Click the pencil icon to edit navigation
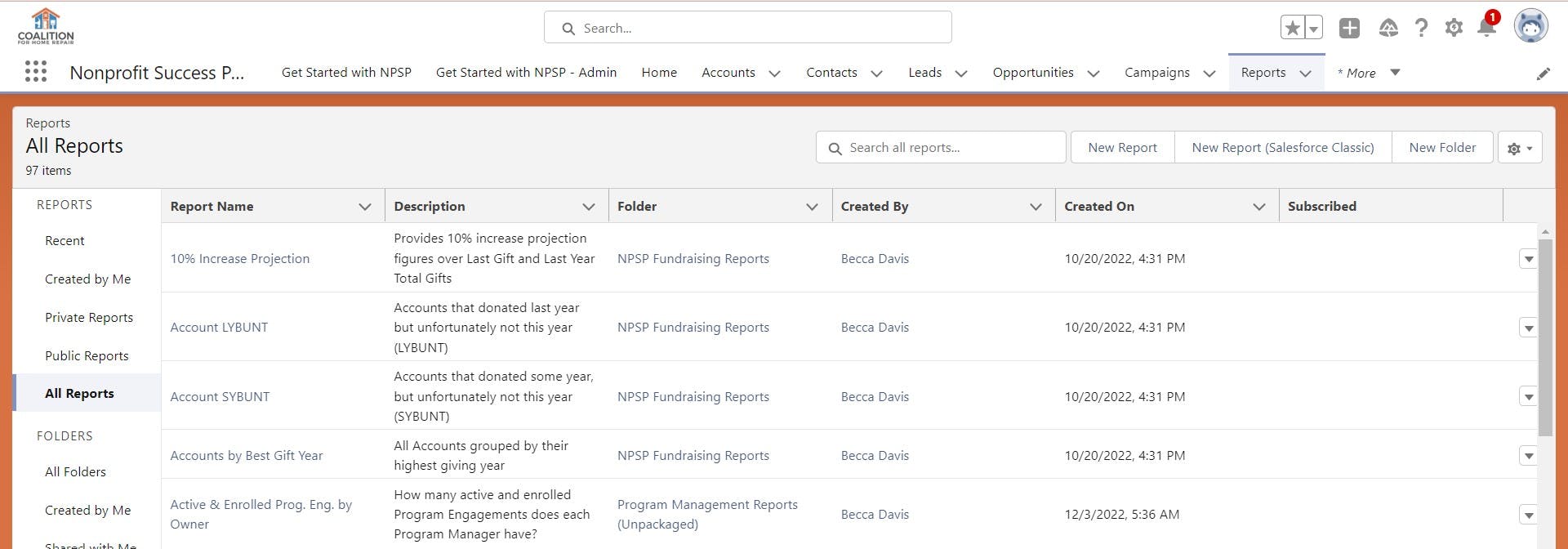 click(x=1543, y=74)
